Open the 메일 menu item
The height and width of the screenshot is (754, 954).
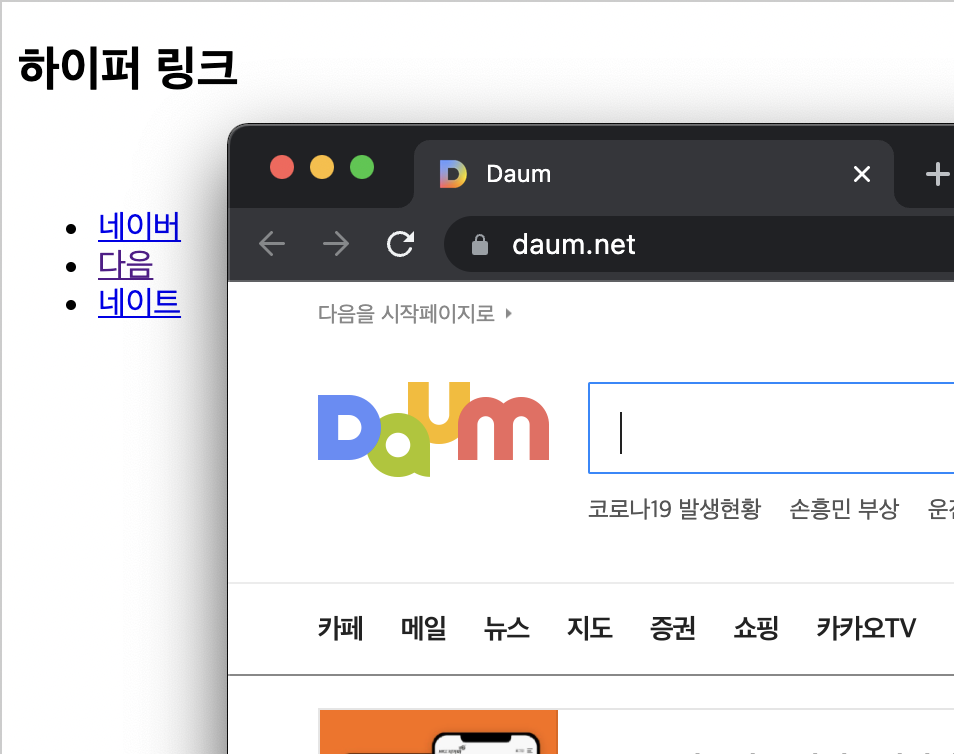423,628
